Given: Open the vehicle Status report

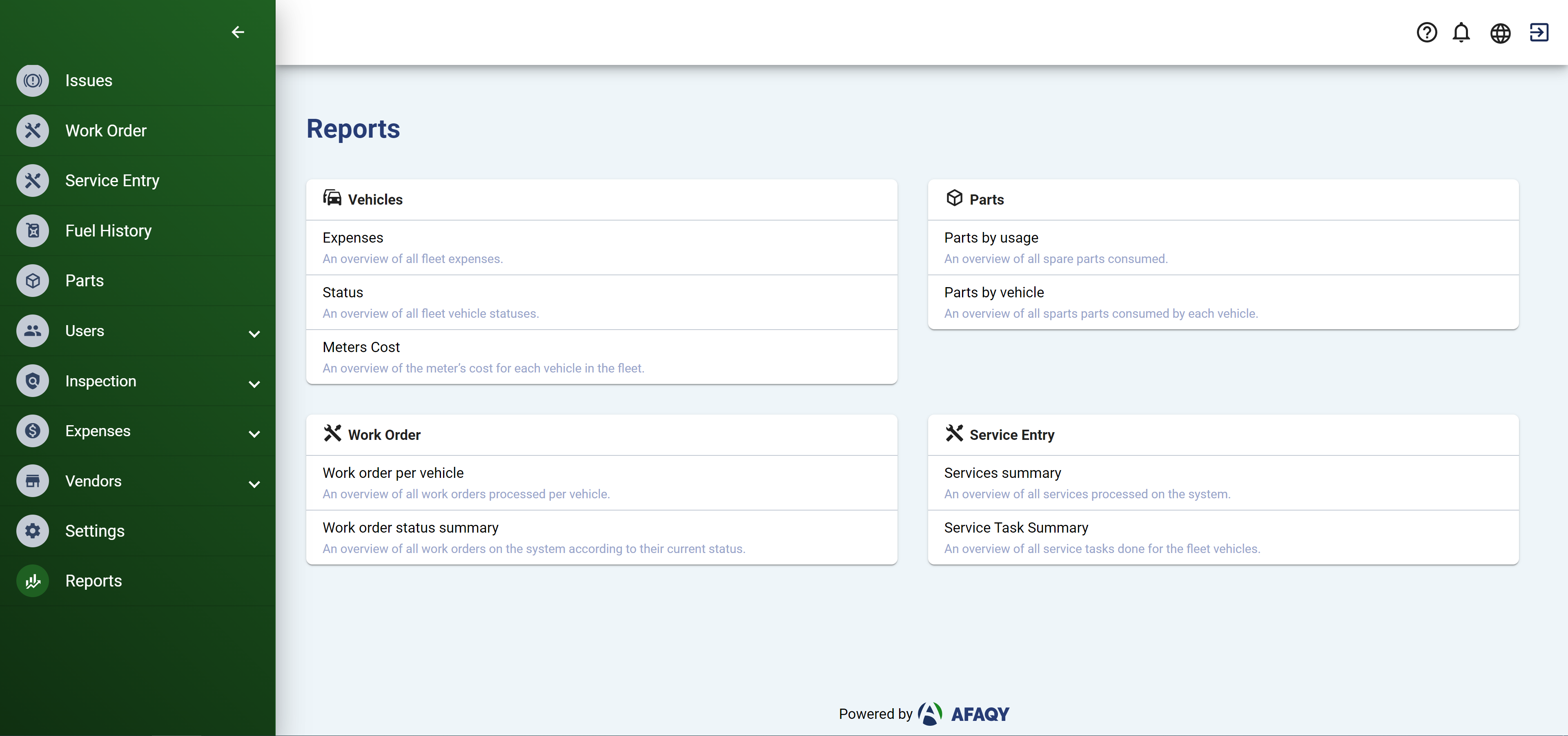Looking at the screenshot, I should pyautogui.click(x=601, y=303).
